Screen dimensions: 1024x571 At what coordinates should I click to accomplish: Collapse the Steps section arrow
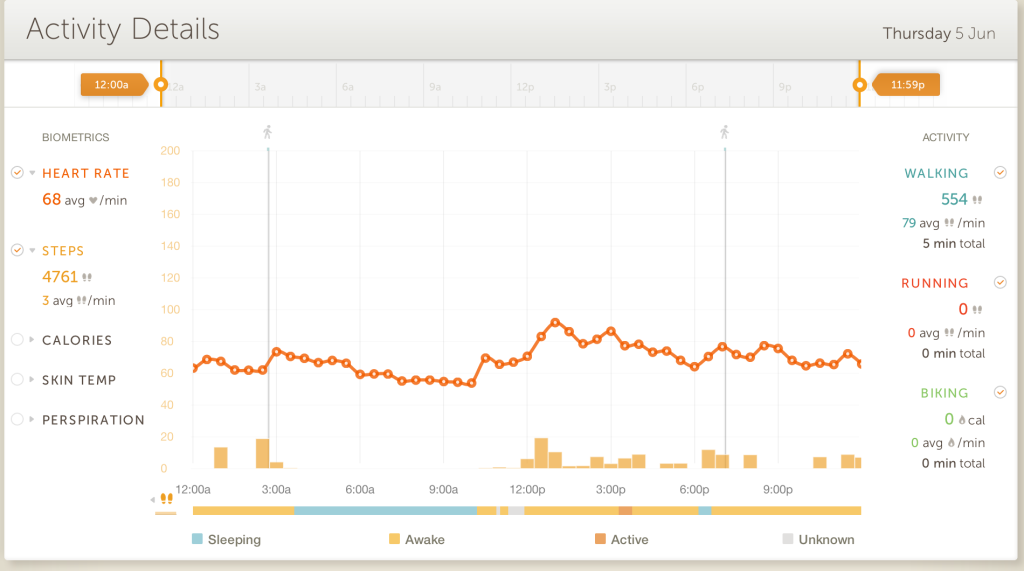point(32,250)
